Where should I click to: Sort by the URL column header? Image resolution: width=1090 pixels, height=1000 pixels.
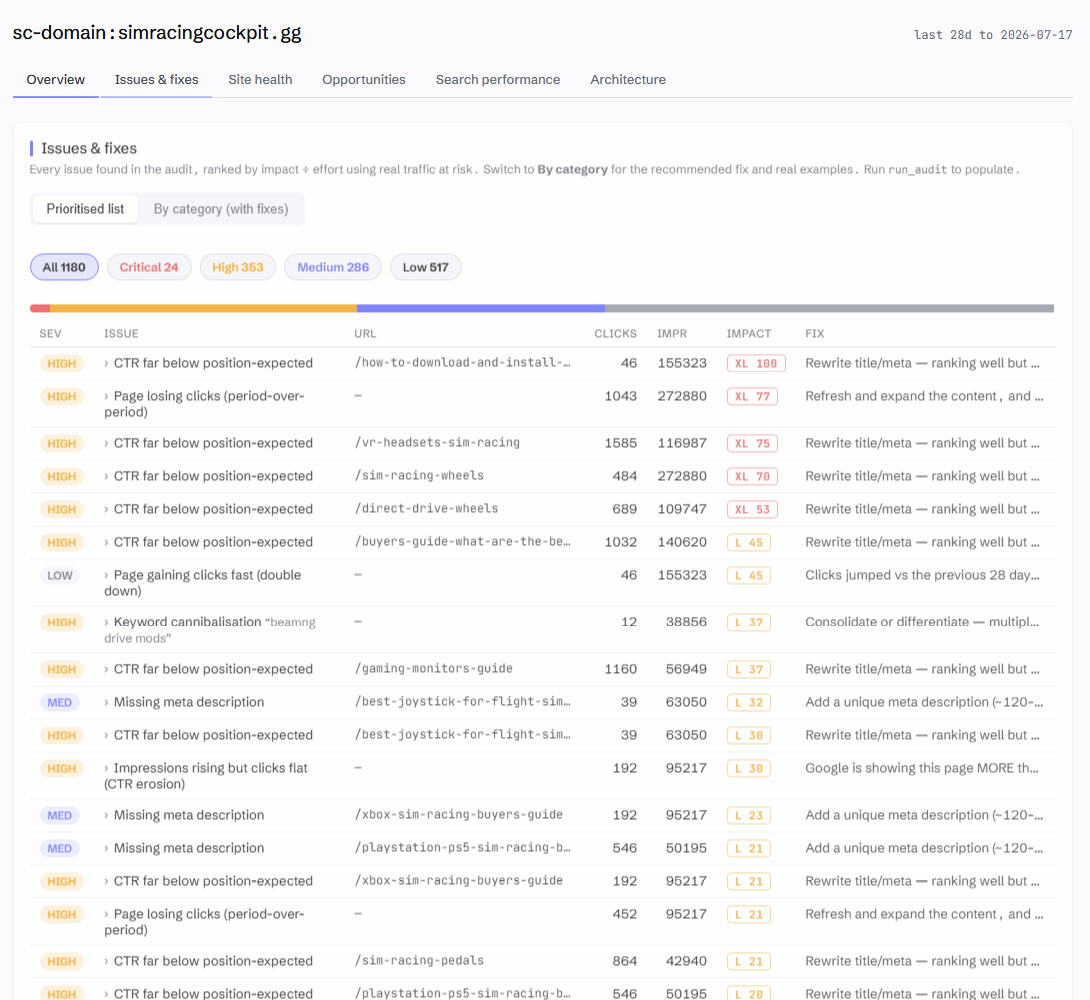365,334
